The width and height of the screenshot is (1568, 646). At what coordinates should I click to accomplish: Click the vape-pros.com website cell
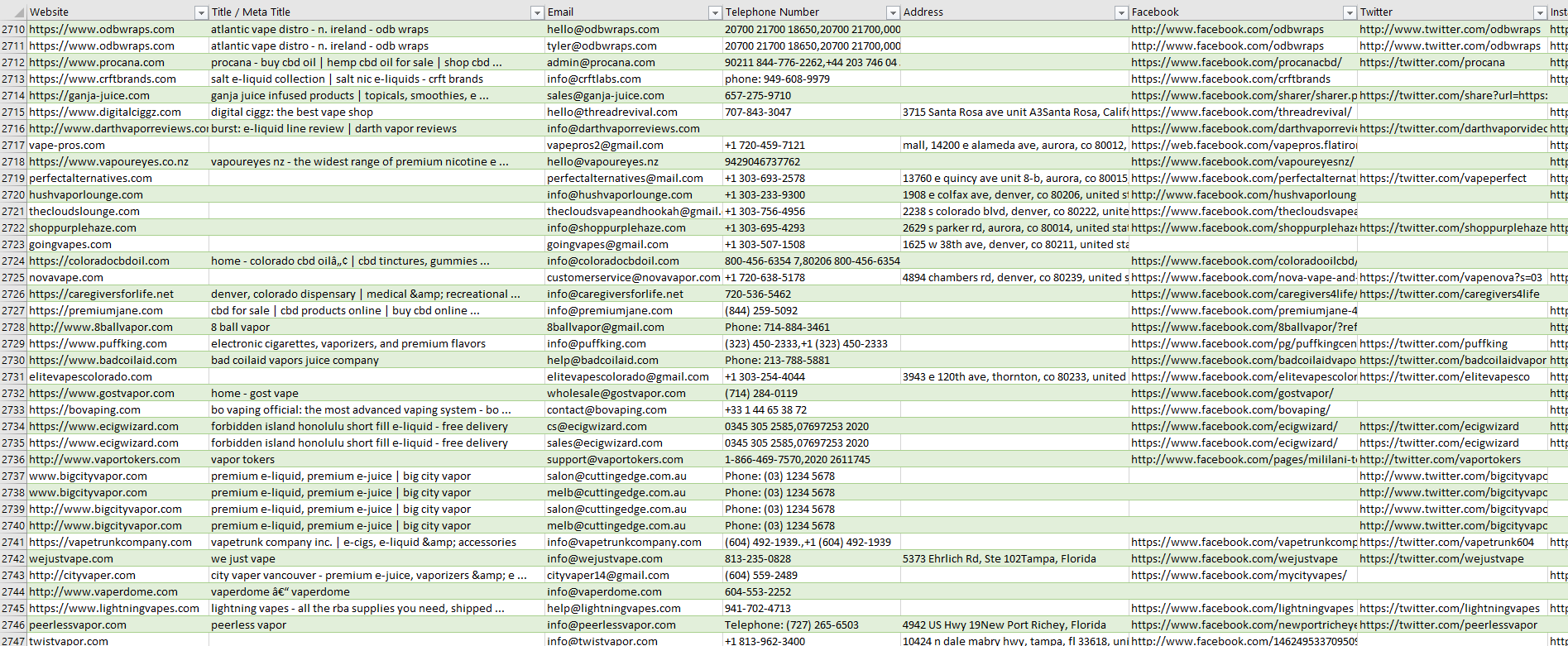[117, 145]
